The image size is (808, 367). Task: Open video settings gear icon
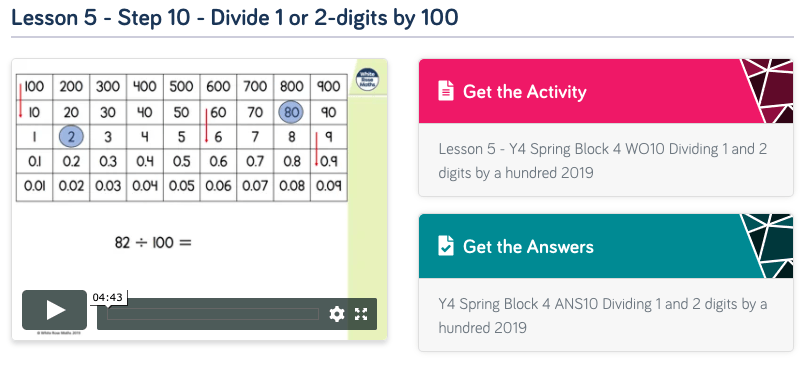(x=336, y=314)
